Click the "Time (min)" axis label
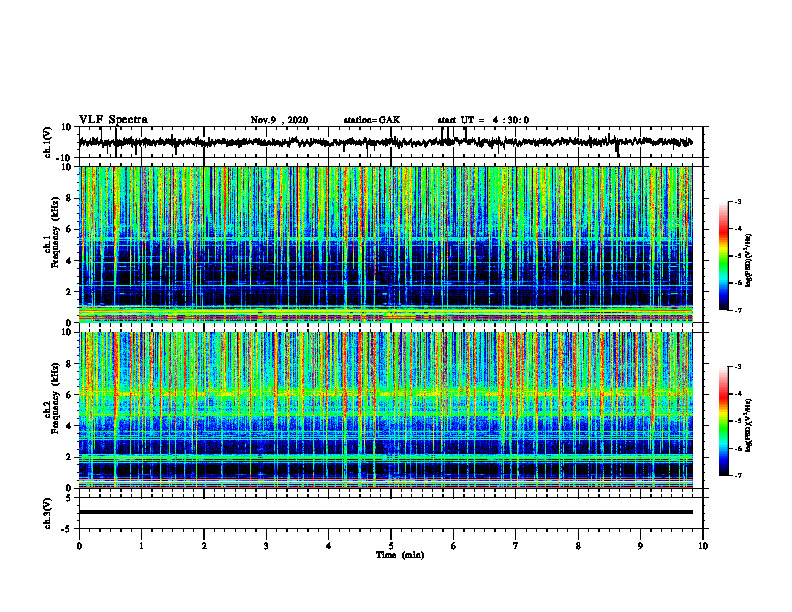Viewport: 792px width, 612px height. (400, 555)
